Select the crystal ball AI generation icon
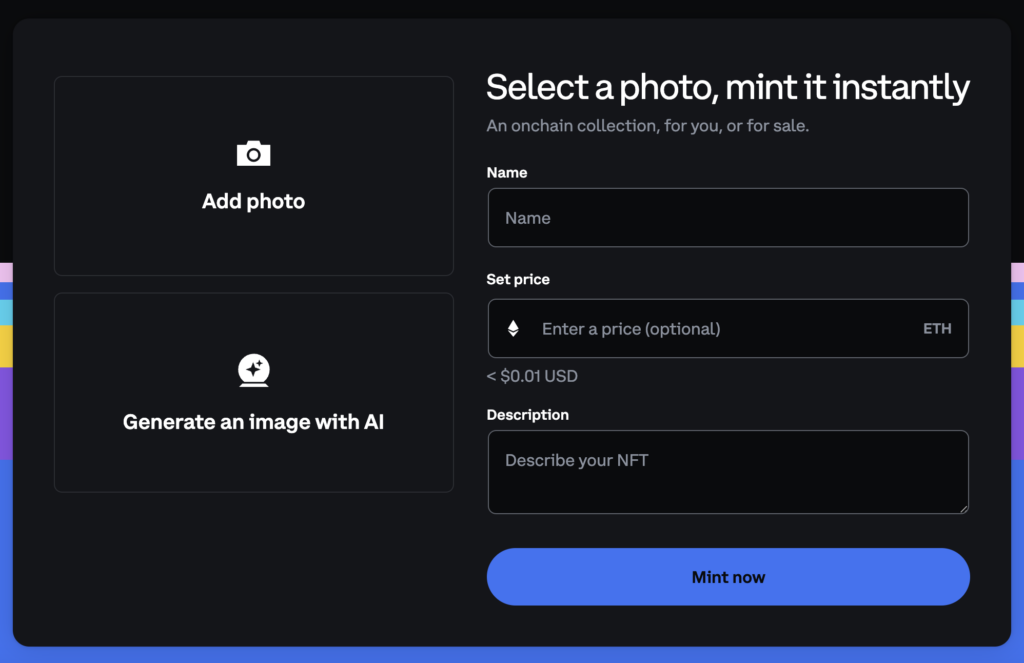 click(x=253, y=370)
